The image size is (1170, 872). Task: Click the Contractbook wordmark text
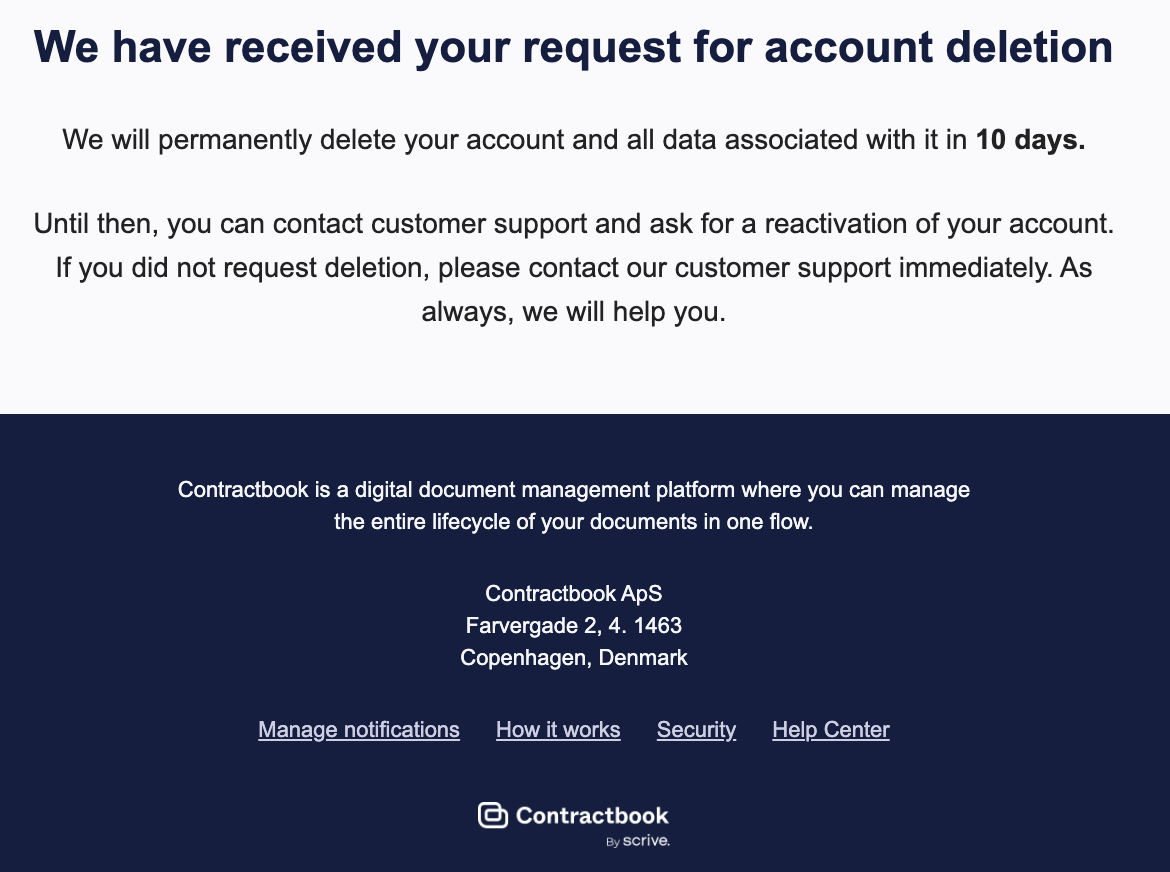point(592,815)
